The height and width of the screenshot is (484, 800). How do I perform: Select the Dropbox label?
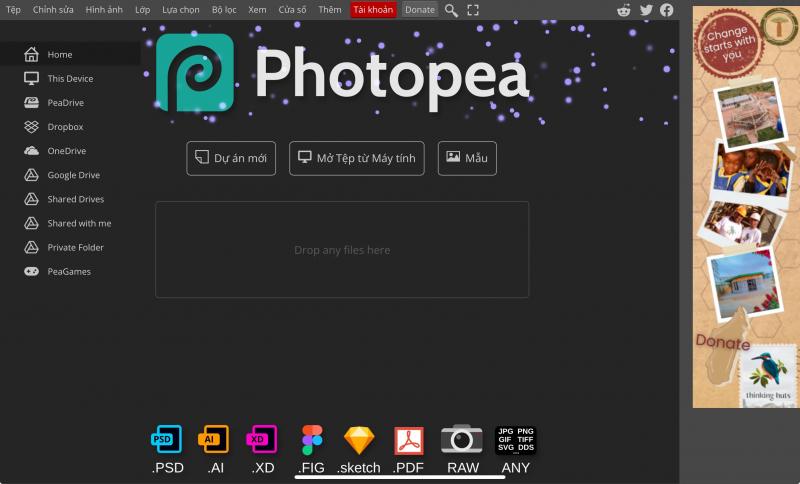tap(65, 126)
